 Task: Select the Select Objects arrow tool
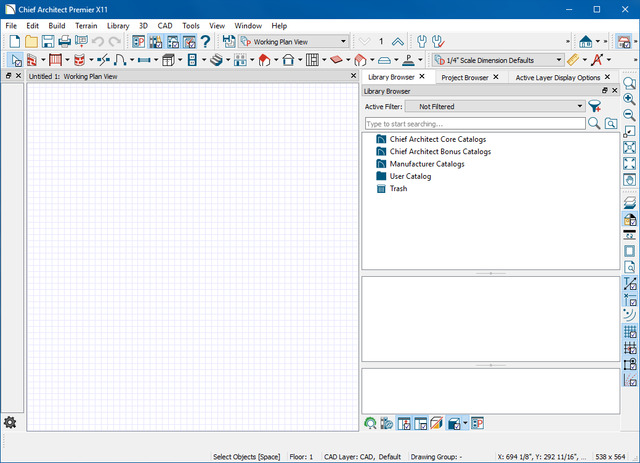click(16, 60)
